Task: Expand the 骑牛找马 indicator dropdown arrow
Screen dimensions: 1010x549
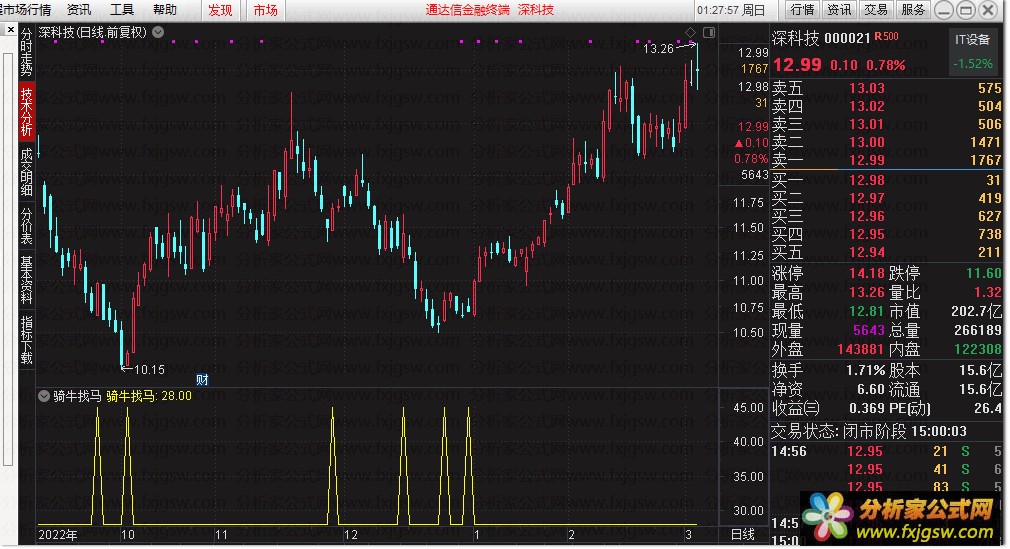Action: tap(44, 396)
